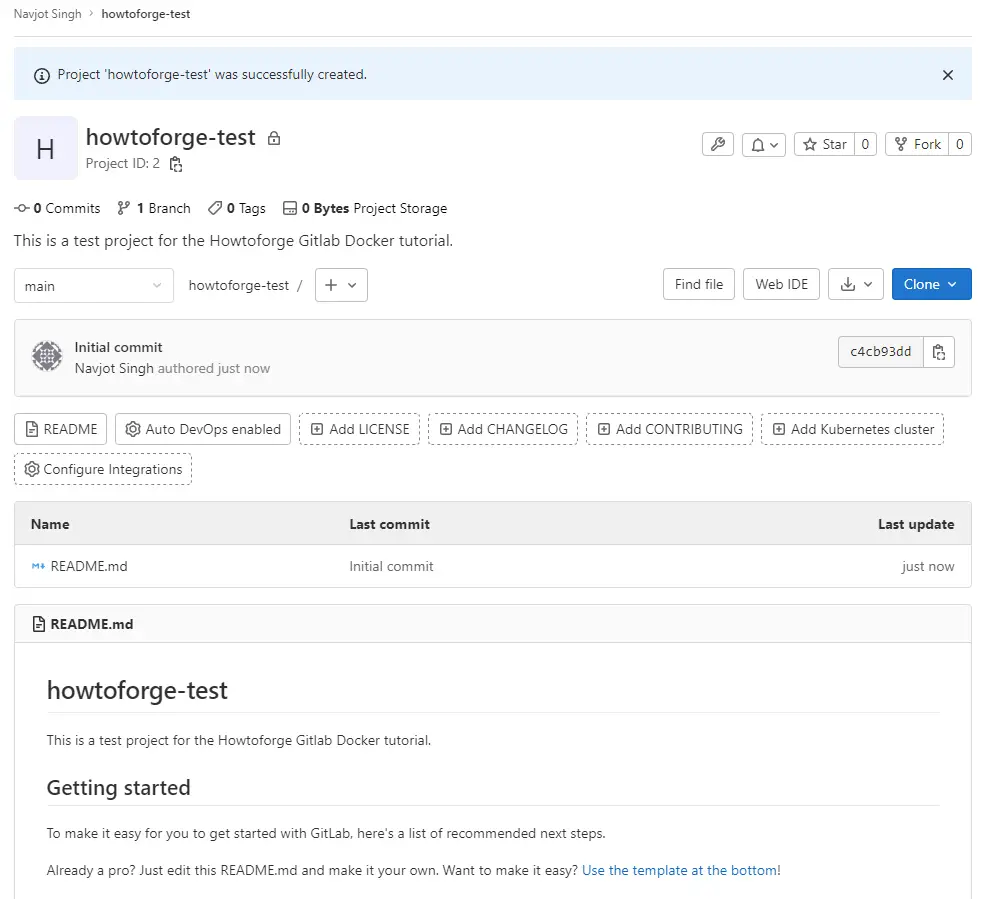
Task: View the star count of 0
Action: [x=865, y=144]
